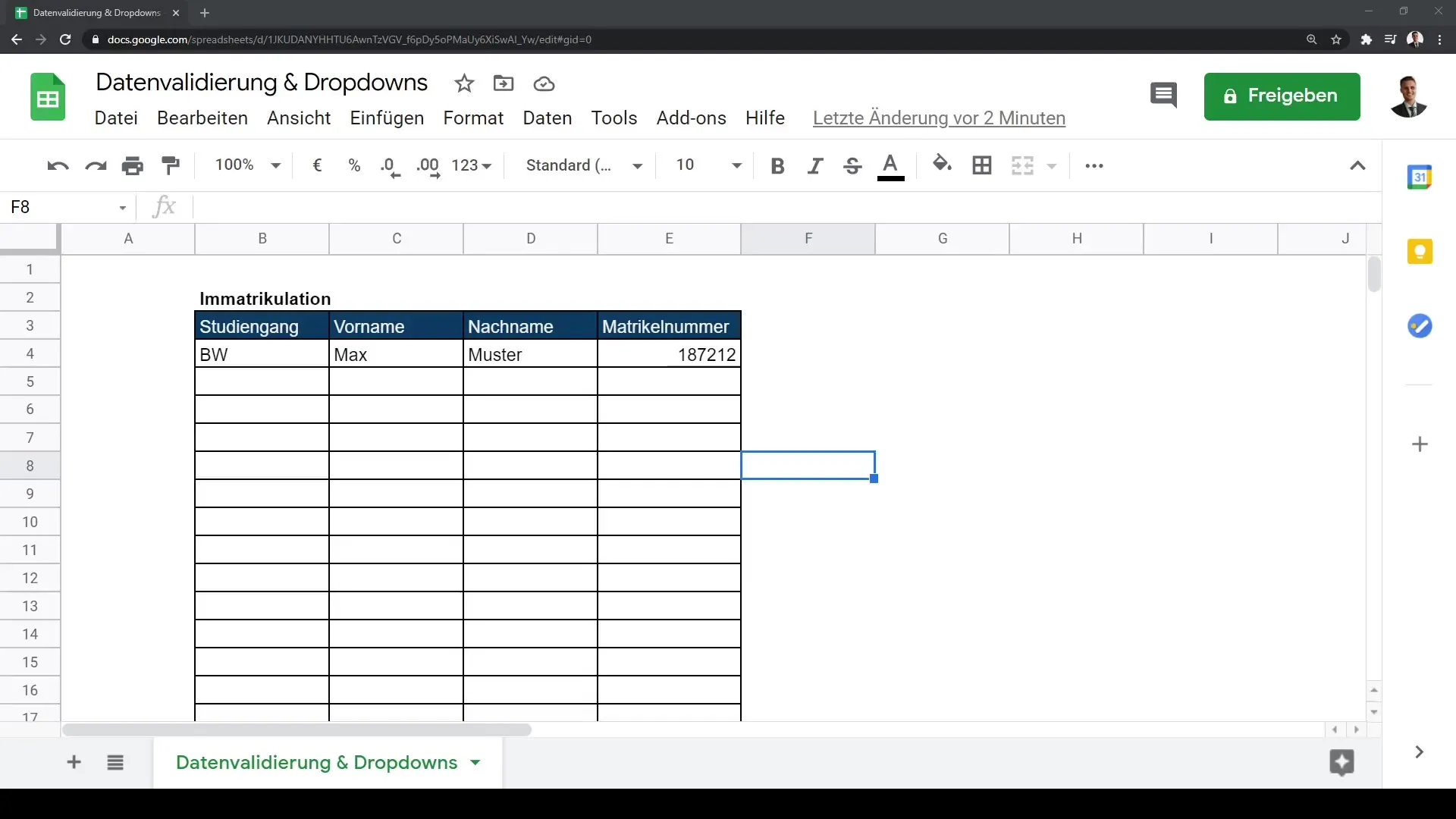
Task: Click the Print icon
Action: click(133, 165)
